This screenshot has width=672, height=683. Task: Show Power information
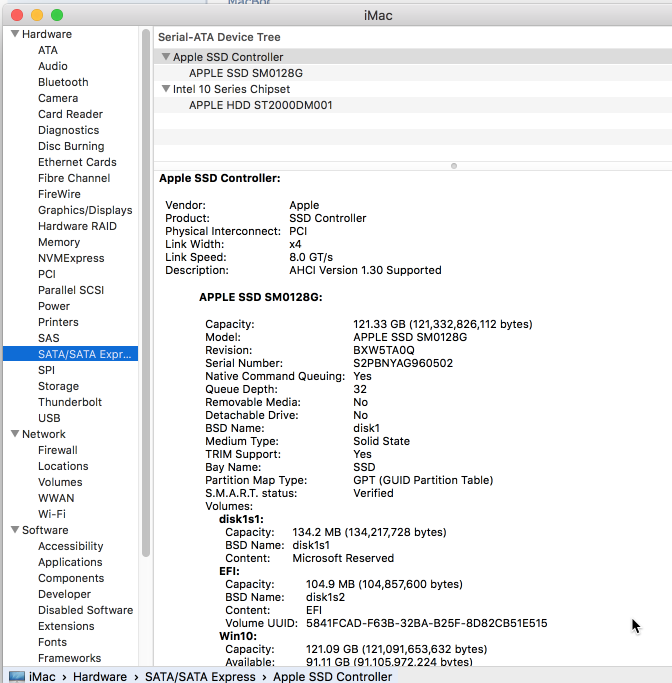(54, 306)
